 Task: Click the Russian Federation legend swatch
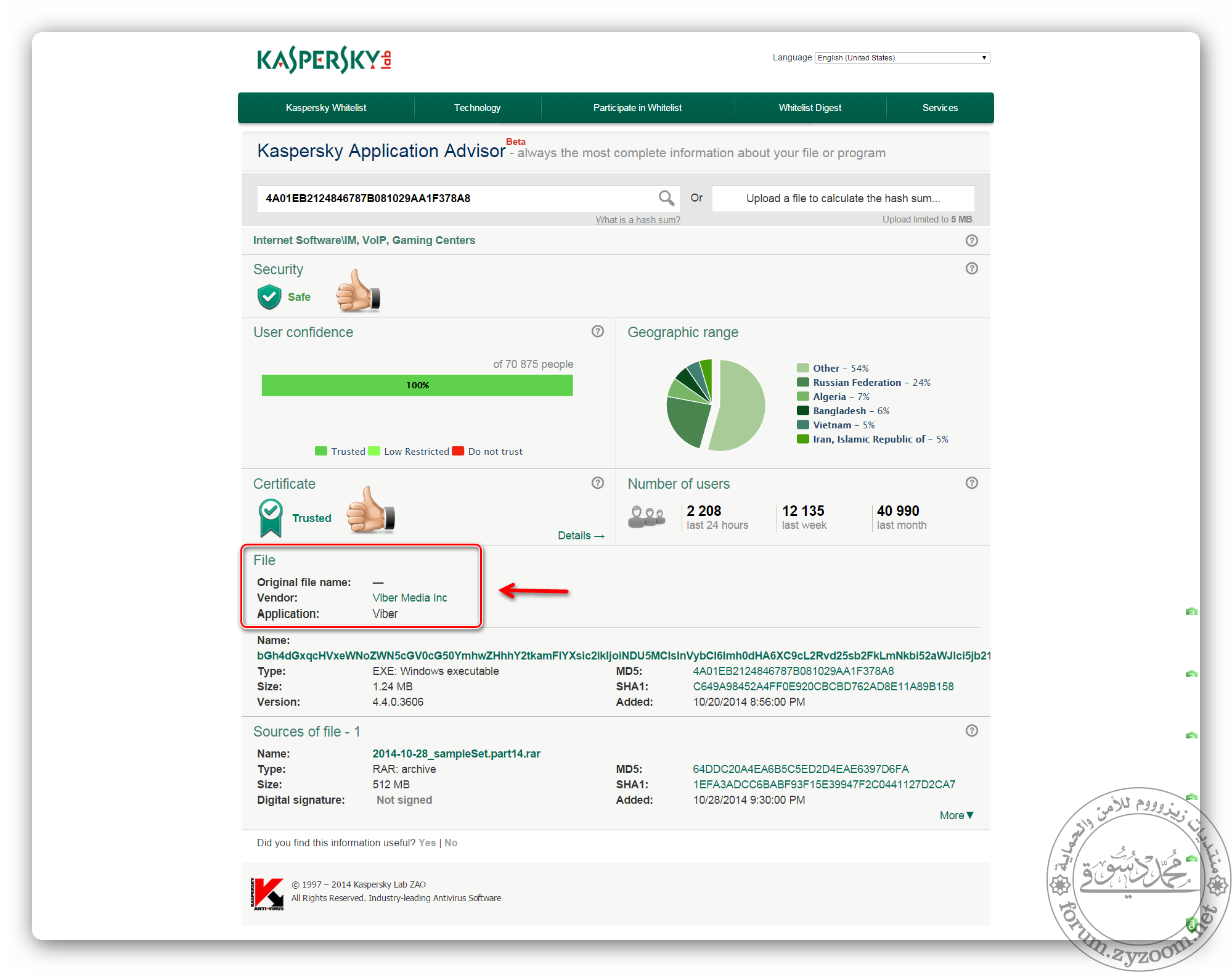click(x=802, y=382)
